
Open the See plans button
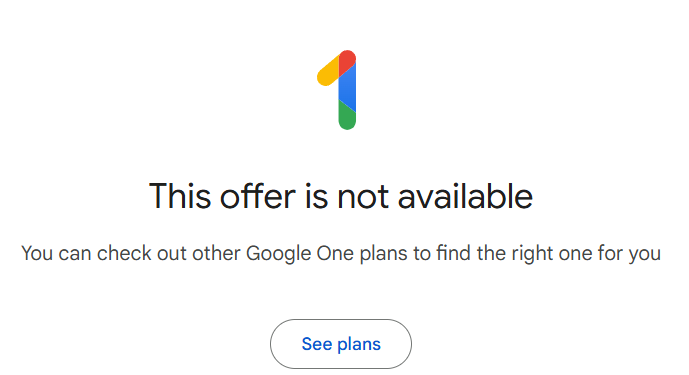click(x=341, y=344)
